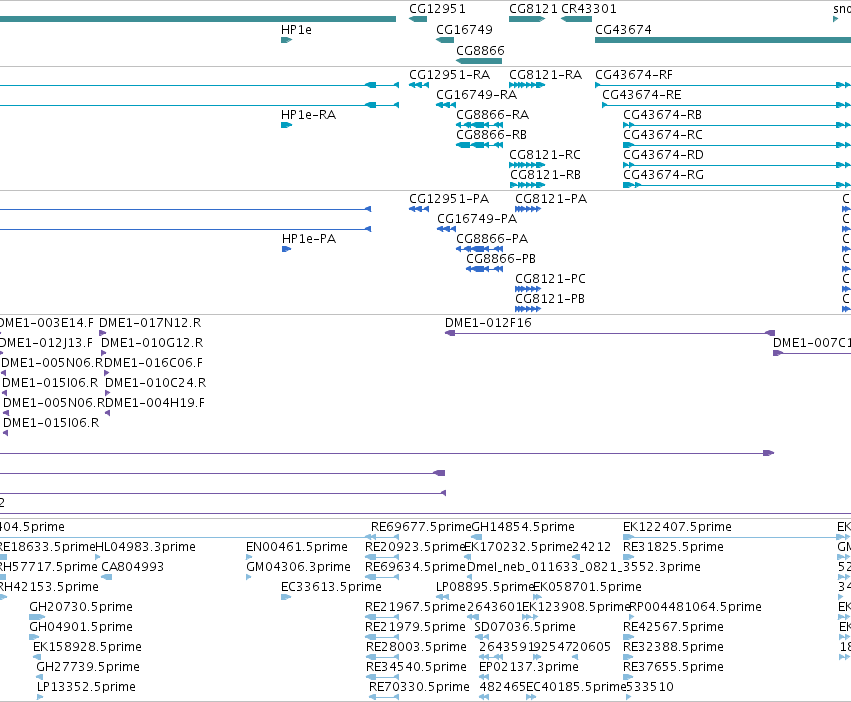This screenshot has width=851, height=702.
Task: Select the LP08895.5prime EST
Action: [442, 597]
